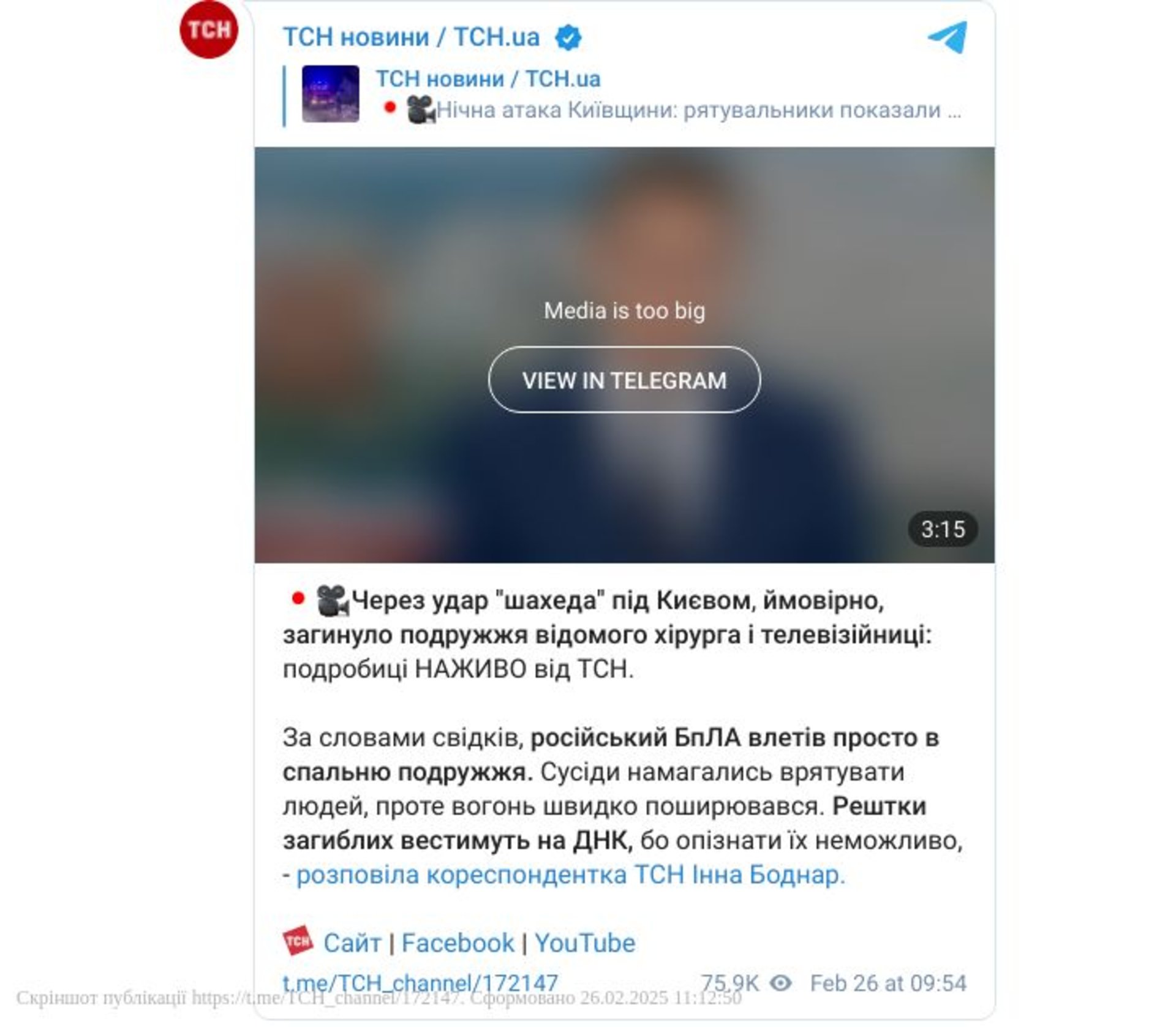The height and width of the screenshot is (1027, 1176).
Task: Click the Feb 26 at 09:54 timestamp
Action: pyautogui.click(x=888, y=983)
